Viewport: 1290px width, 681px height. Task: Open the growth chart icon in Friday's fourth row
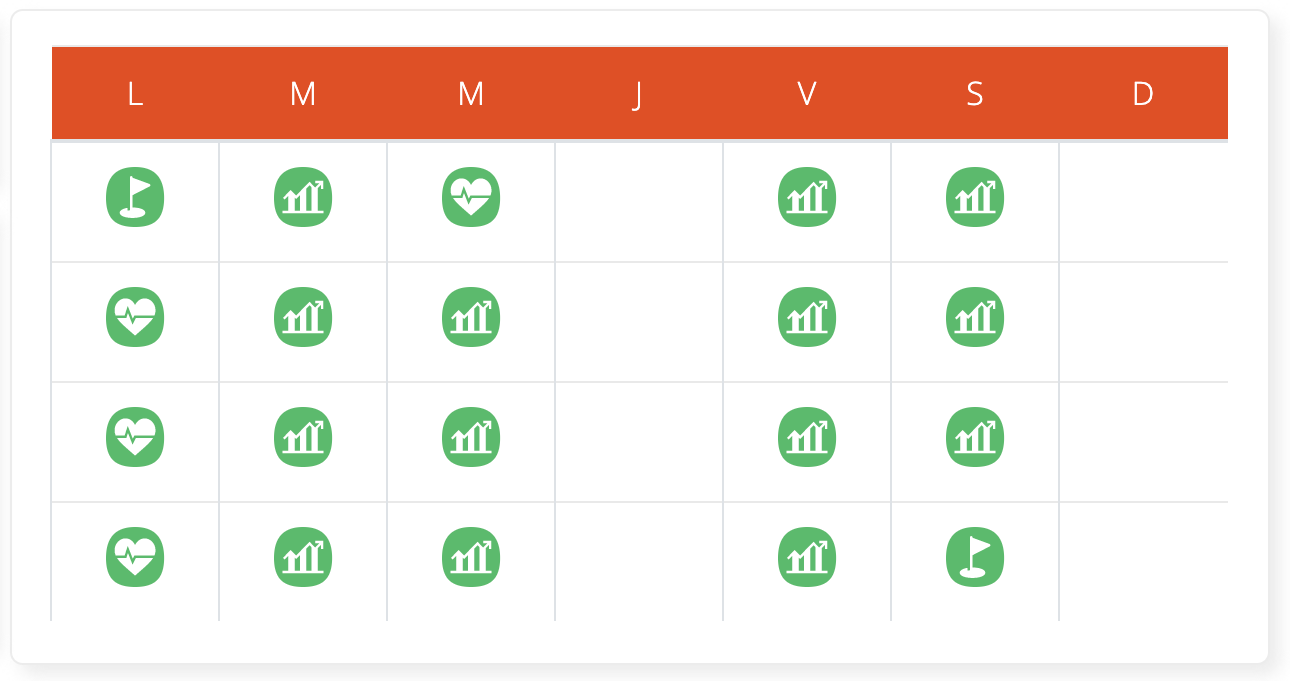click(807, 557)
